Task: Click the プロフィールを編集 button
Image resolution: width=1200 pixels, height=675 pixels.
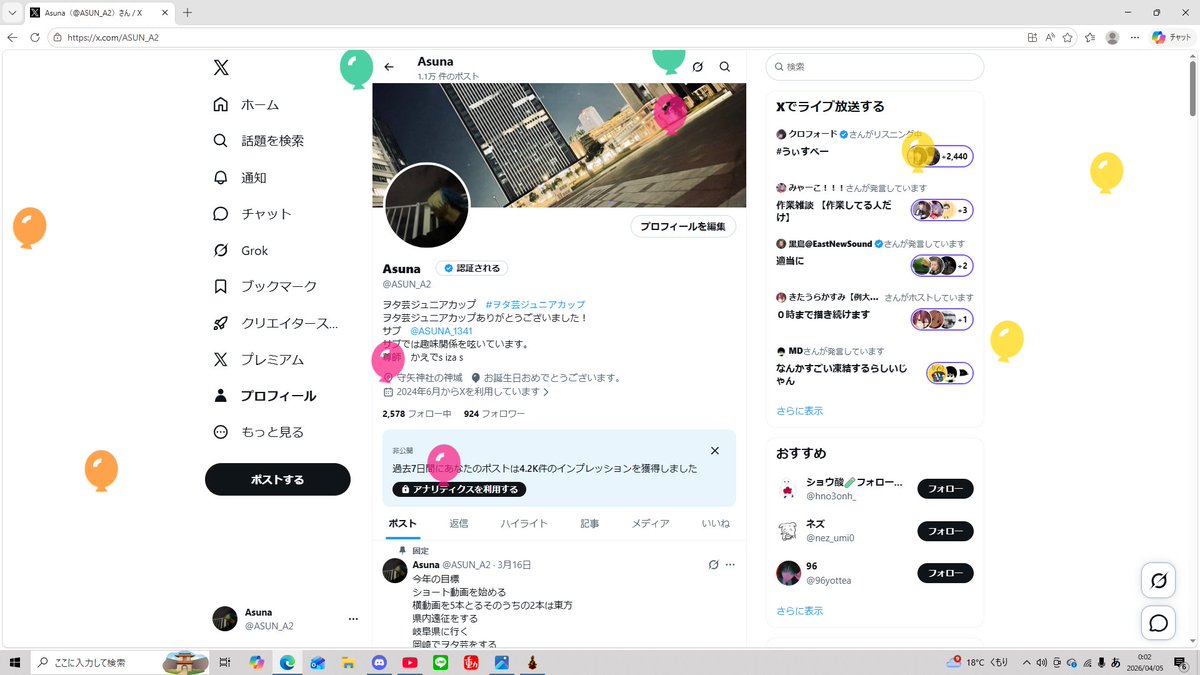Action: tap(683, 226)
